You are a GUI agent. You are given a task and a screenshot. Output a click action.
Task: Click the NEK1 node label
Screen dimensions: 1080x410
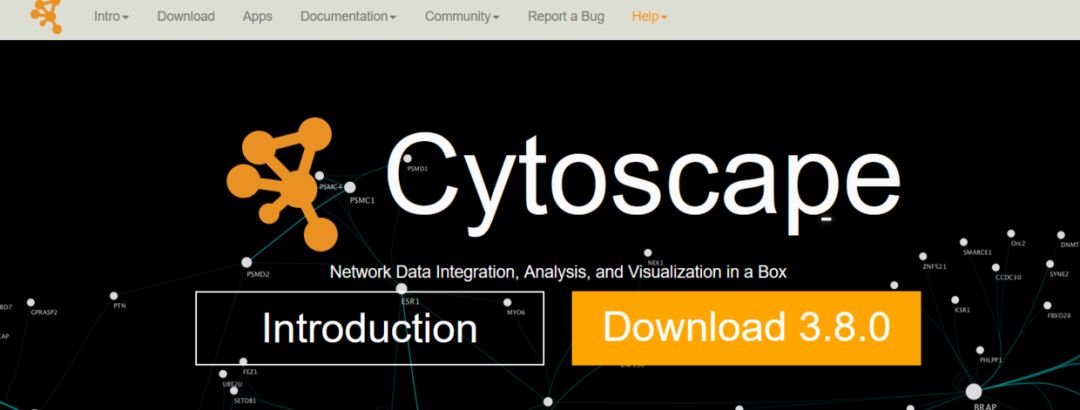656,263
